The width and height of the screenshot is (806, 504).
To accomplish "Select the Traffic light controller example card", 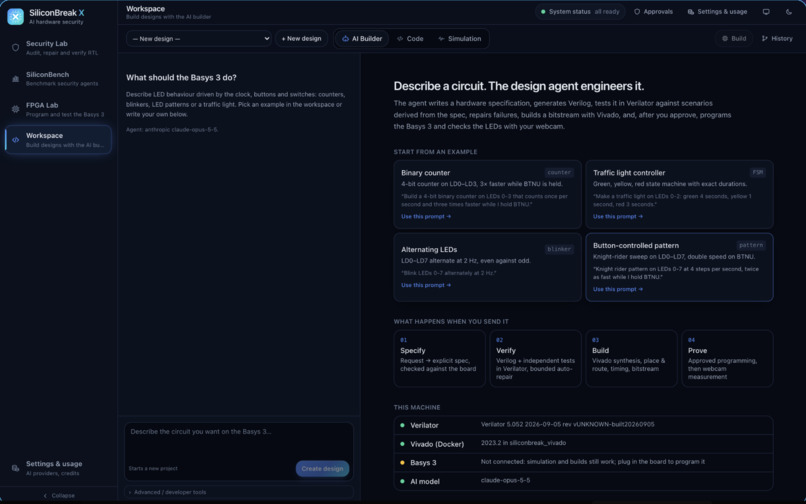I will click(x=679, y=194).
